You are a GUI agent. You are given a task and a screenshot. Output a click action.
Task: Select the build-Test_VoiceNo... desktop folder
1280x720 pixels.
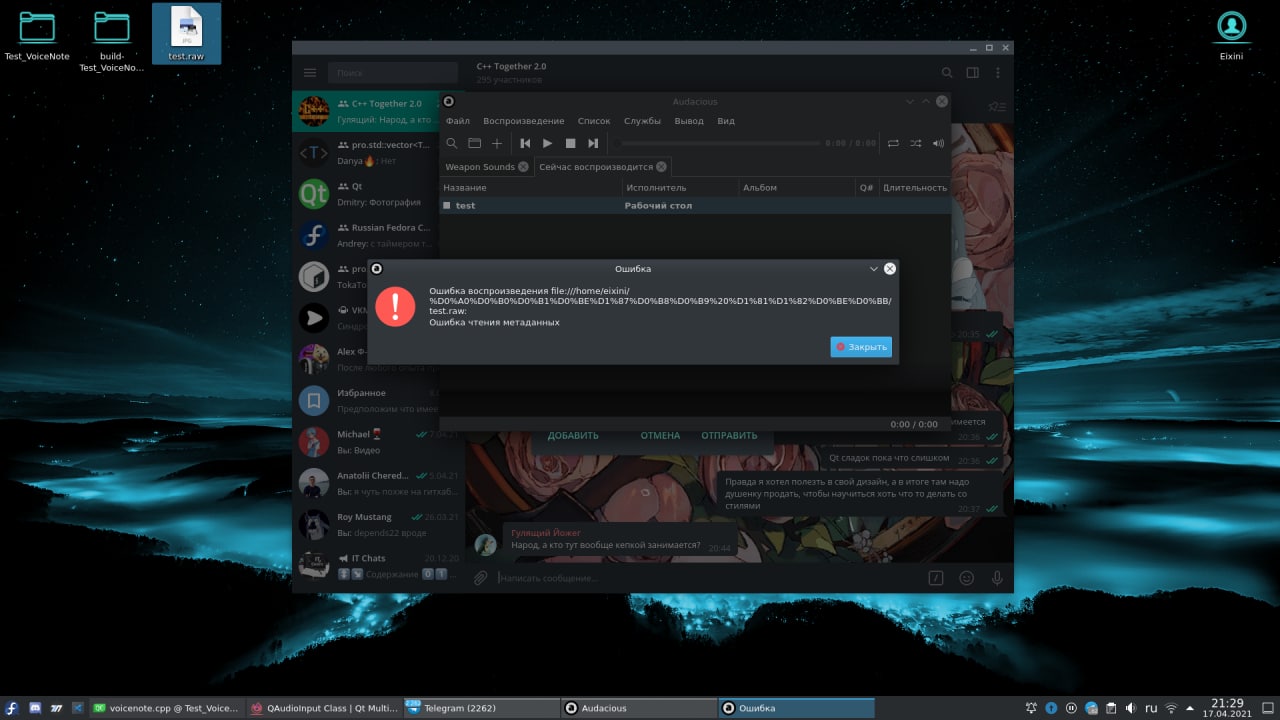[111, 40]
